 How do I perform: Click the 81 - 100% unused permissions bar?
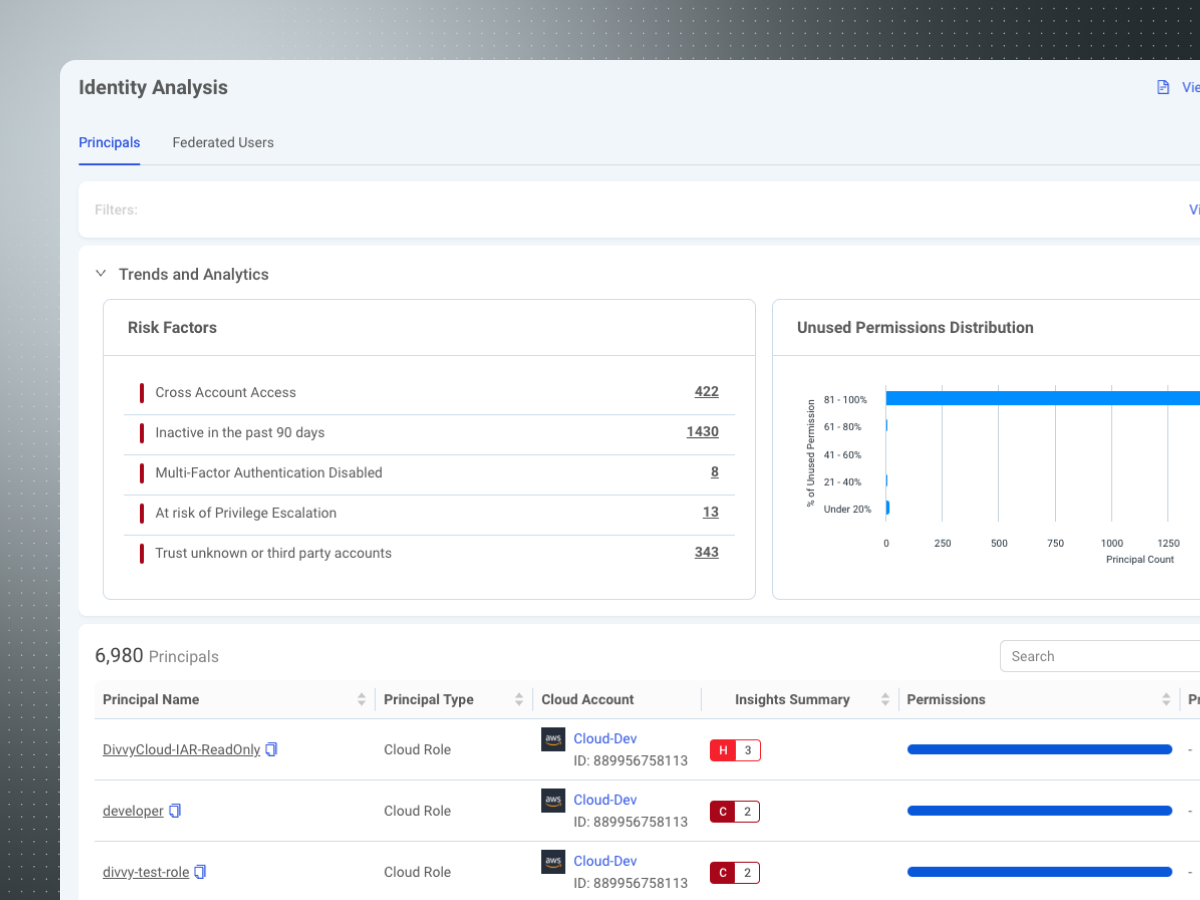1040,398
